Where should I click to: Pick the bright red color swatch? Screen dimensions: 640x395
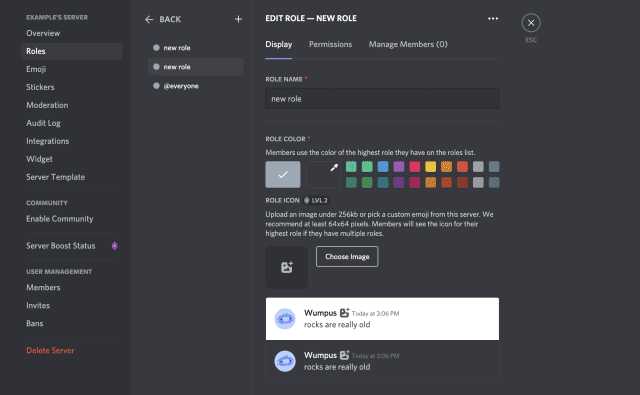(x=462, y=166)
